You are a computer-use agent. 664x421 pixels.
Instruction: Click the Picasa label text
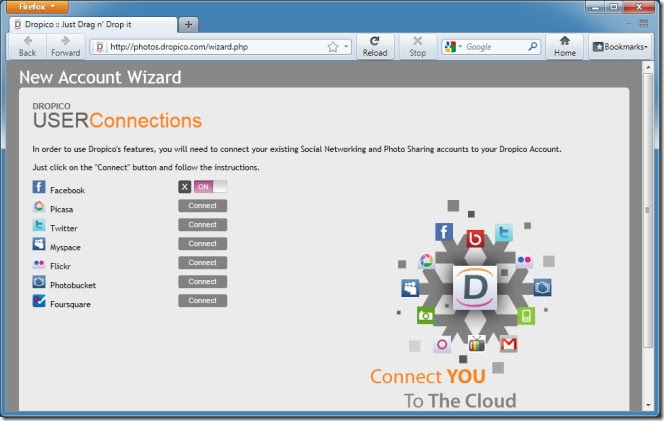click(x=61, y=210)
